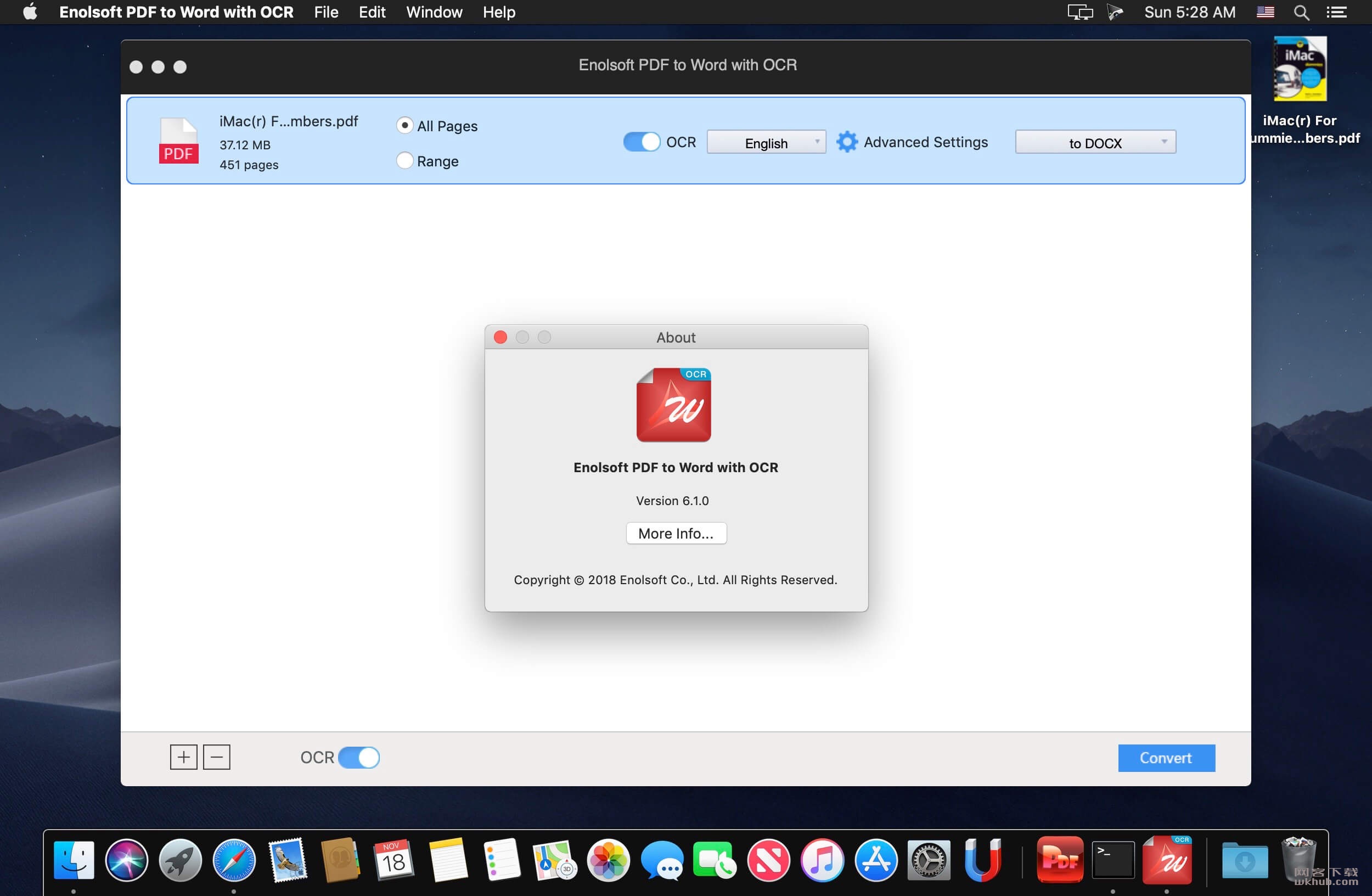Viewport: 1372px width, 896px height.
Task: Click the Advanced Settings gear icon
Action: (847, 142)
